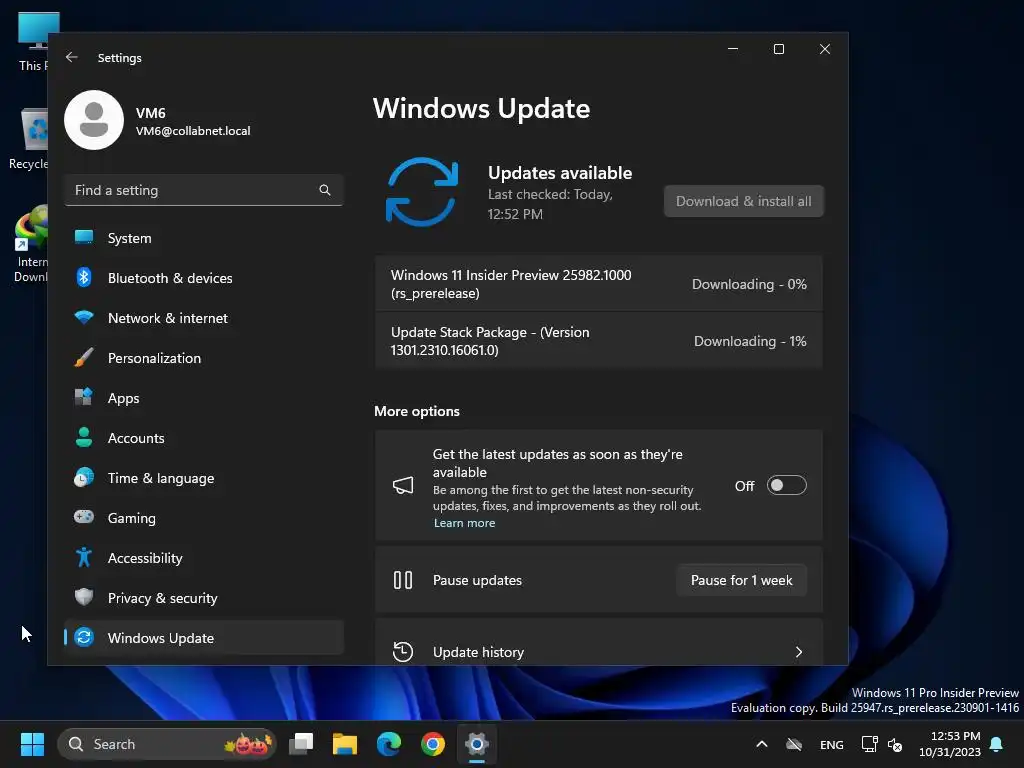Viewport: 1024px width, 768px height.
Task: Open Accessibility settings page
Action: pyautogui.click(x=204, y=558)
